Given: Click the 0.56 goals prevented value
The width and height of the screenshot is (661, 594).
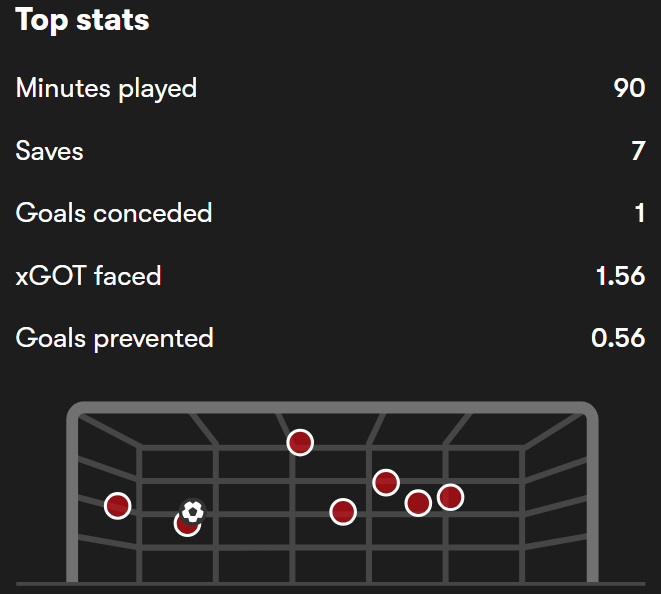Looking at the screenshot, I should [618, 338].
